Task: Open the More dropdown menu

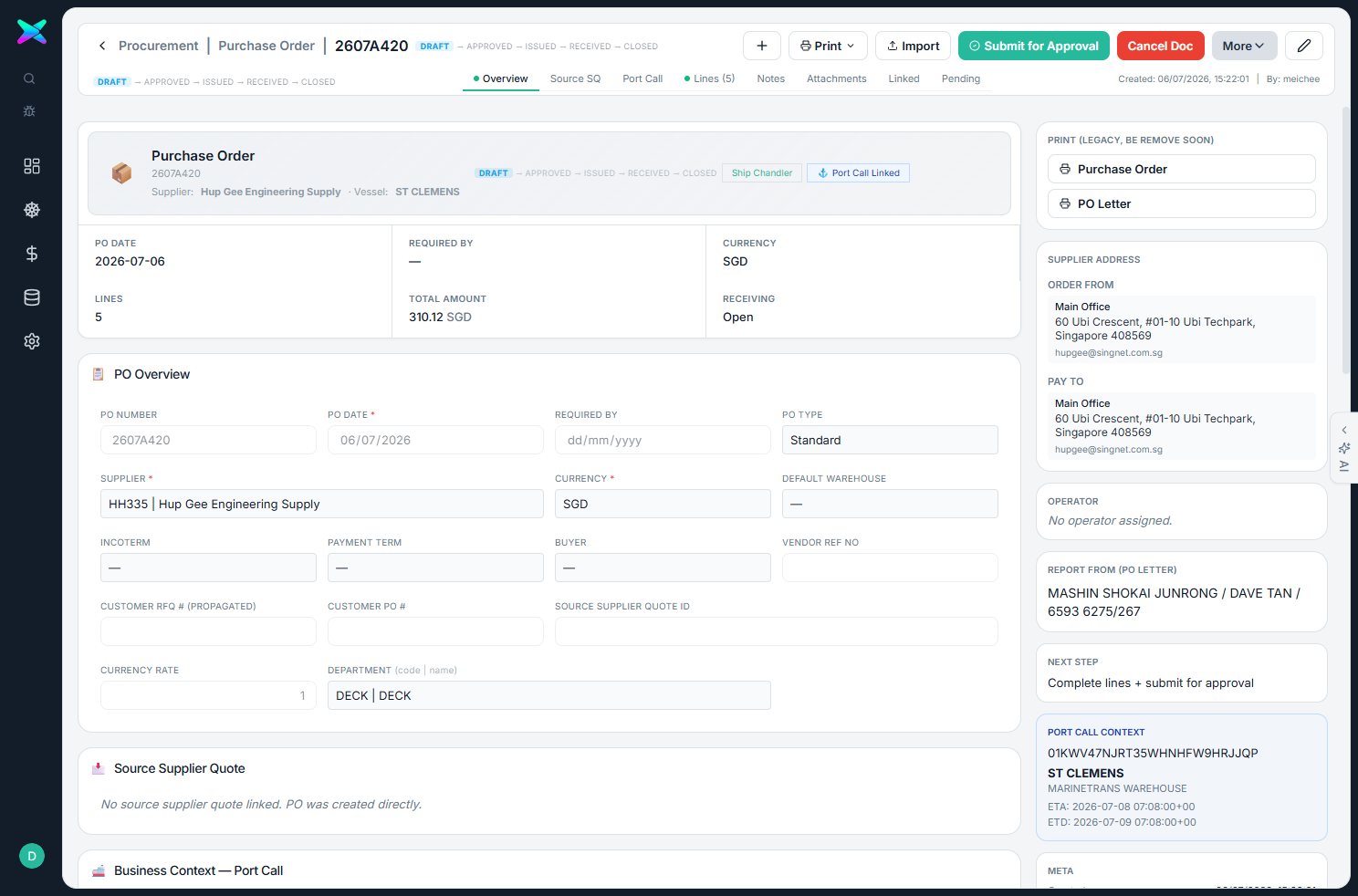Action: [x=1245, y=46]
